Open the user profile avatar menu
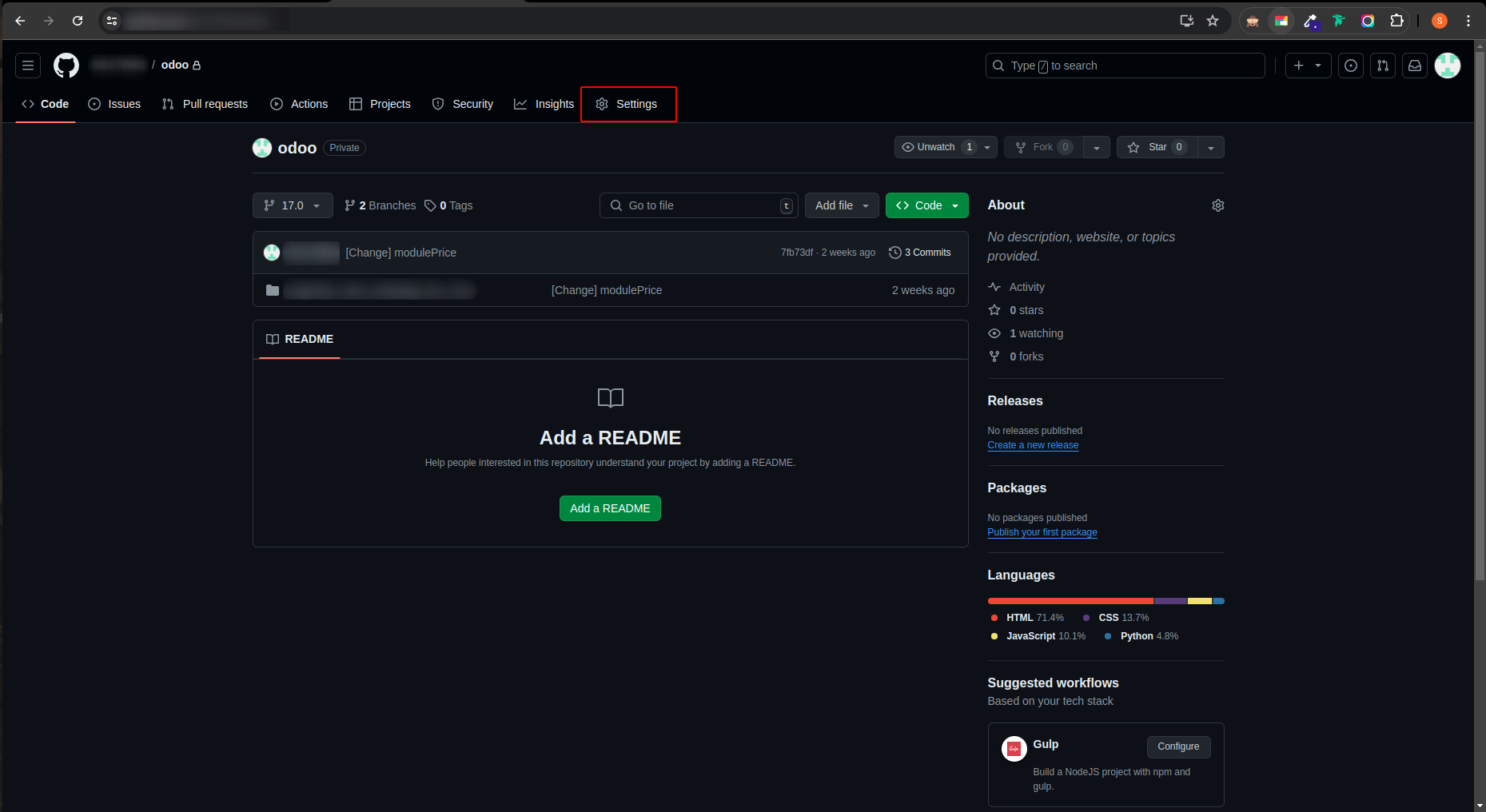 [x=1448, y=66]
